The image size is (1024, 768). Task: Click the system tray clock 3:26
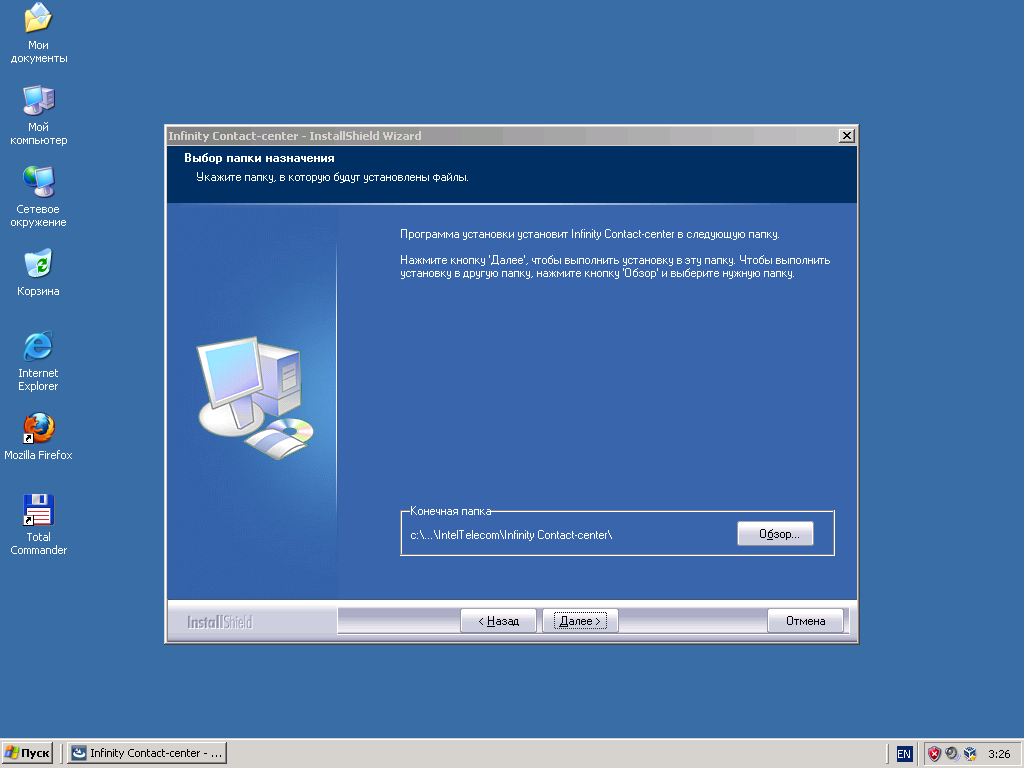coord(999,754)
